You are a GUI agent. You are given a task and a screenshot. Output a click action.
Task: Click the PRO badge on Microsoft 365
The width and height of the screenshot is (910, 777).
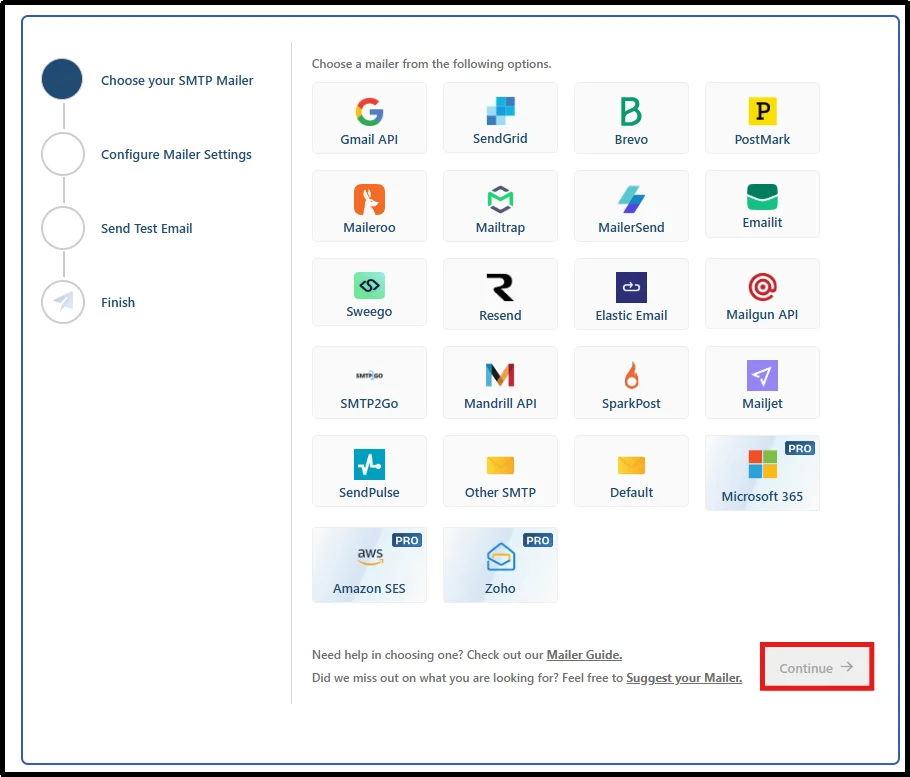(800, 448)
